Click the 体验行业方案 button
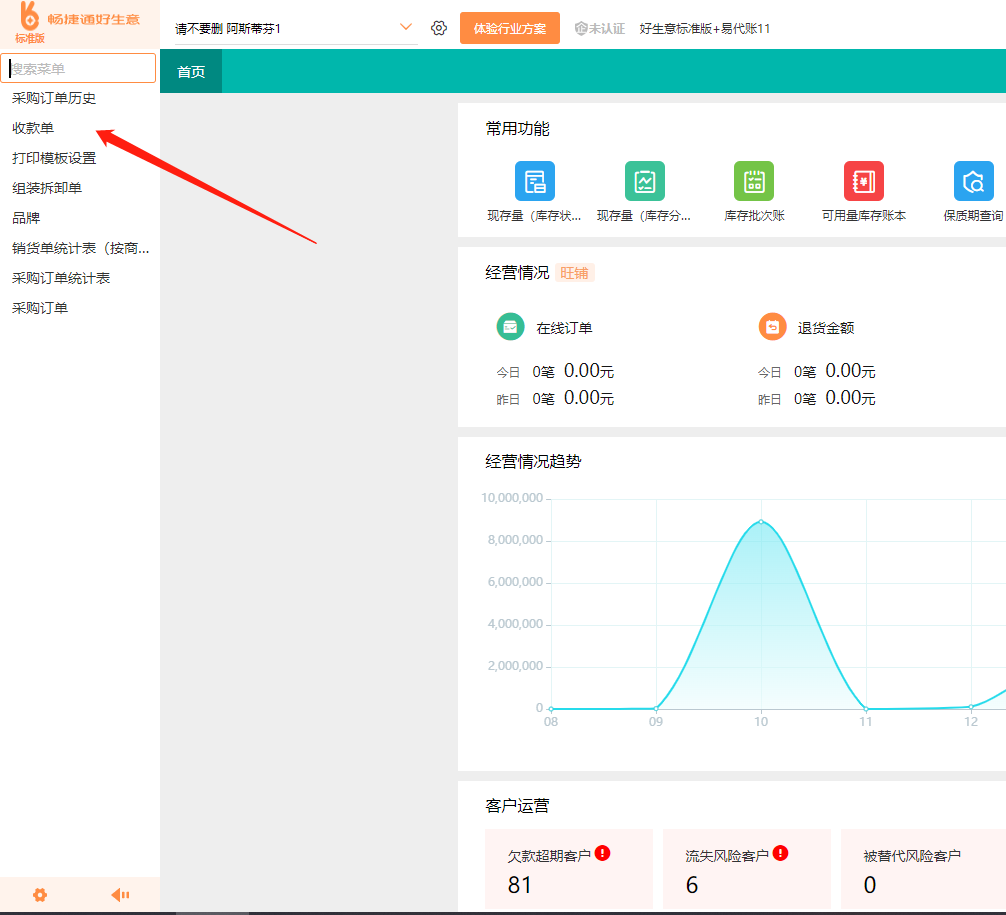Screen dimensions: 1006x915 point(510,28)
